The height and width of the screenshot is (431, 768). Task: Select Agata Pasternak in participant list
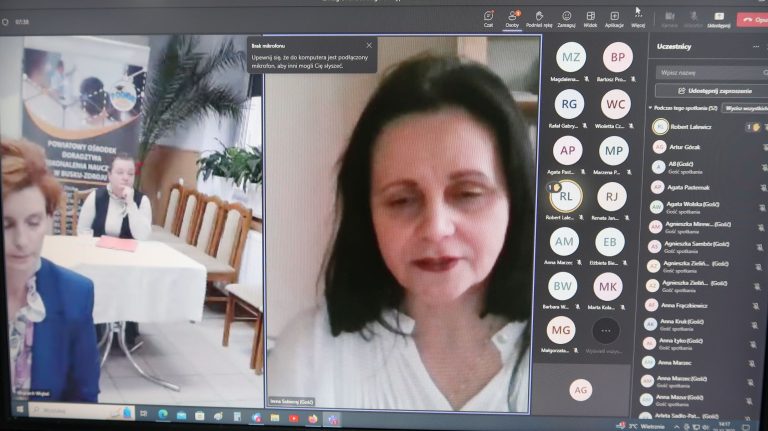(x=688, y=187)
